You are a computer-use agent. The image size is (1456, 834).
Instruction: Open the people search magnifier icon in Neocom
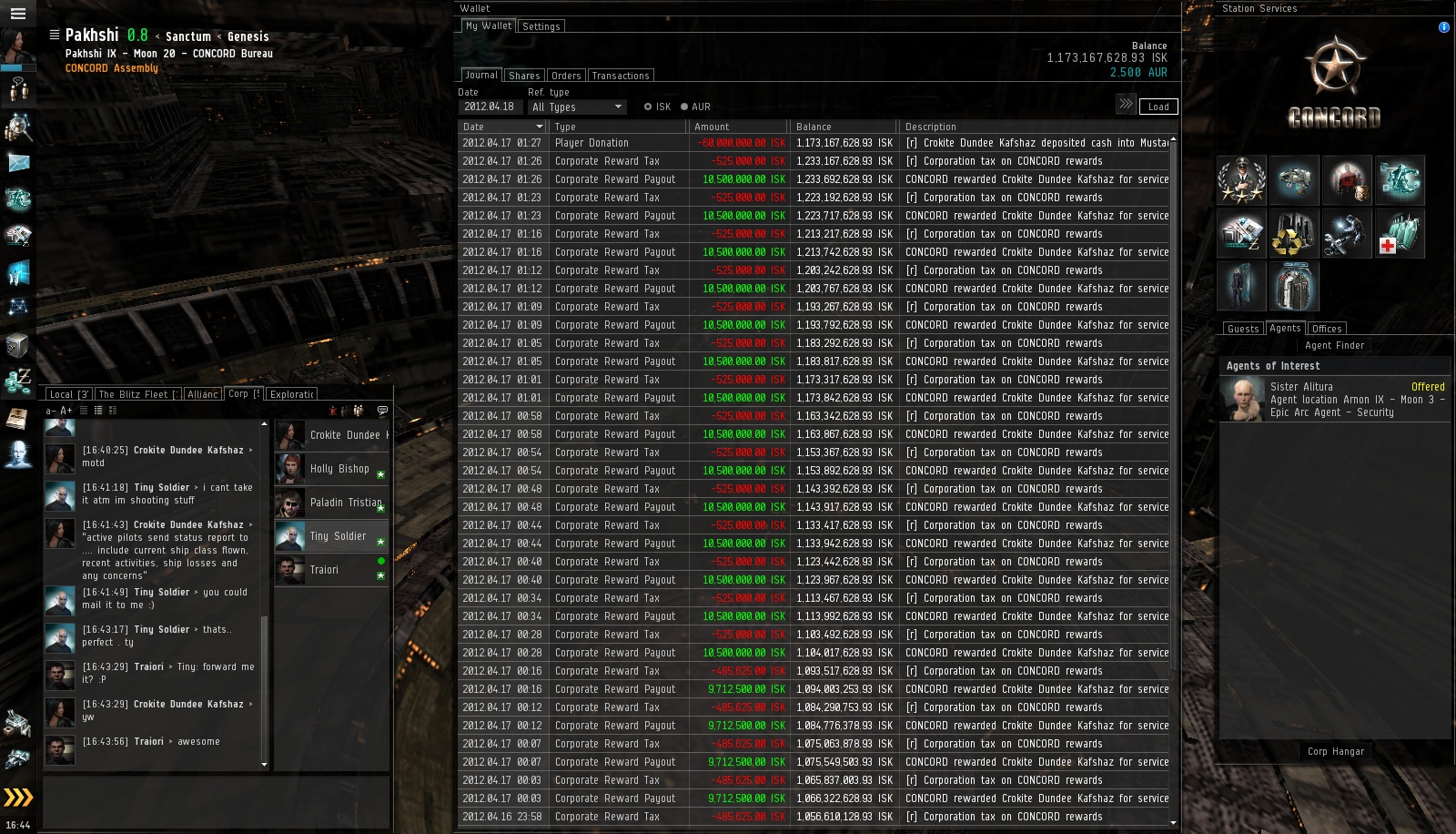click(17, 127)
